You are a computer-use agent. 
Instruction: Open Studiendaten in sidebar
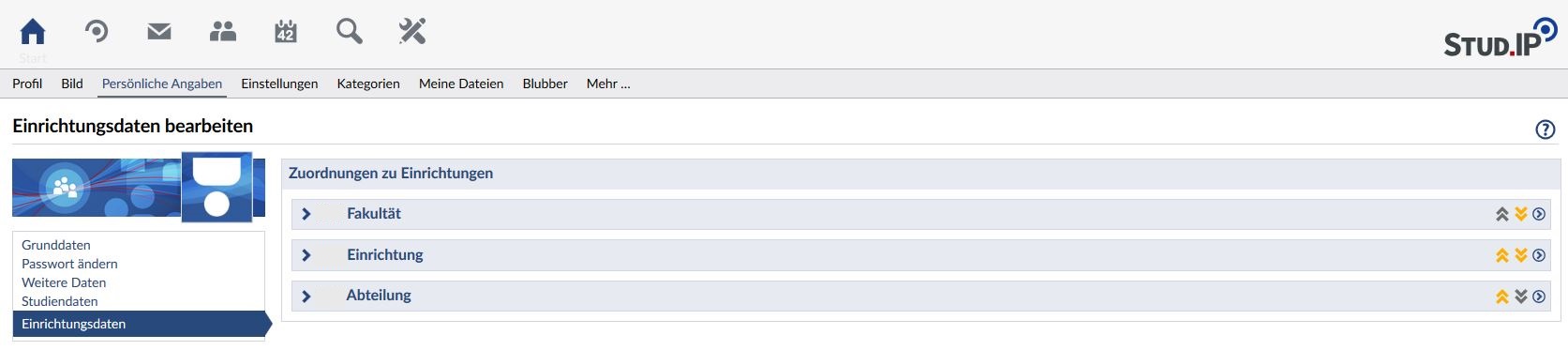click(x=60, y=301)
